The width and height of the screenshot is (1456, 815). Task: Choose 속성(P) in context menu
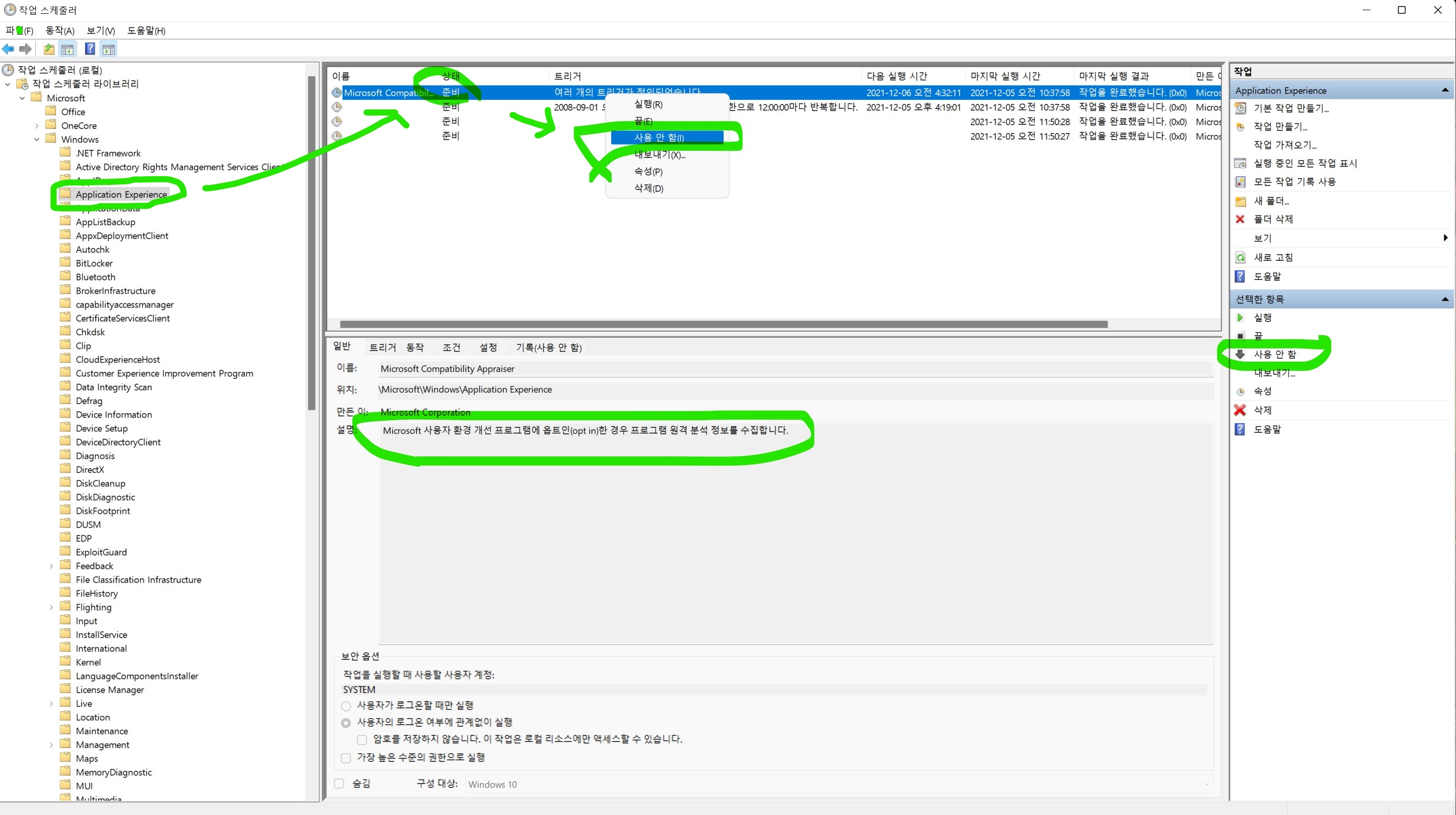(x=667, y=171)
